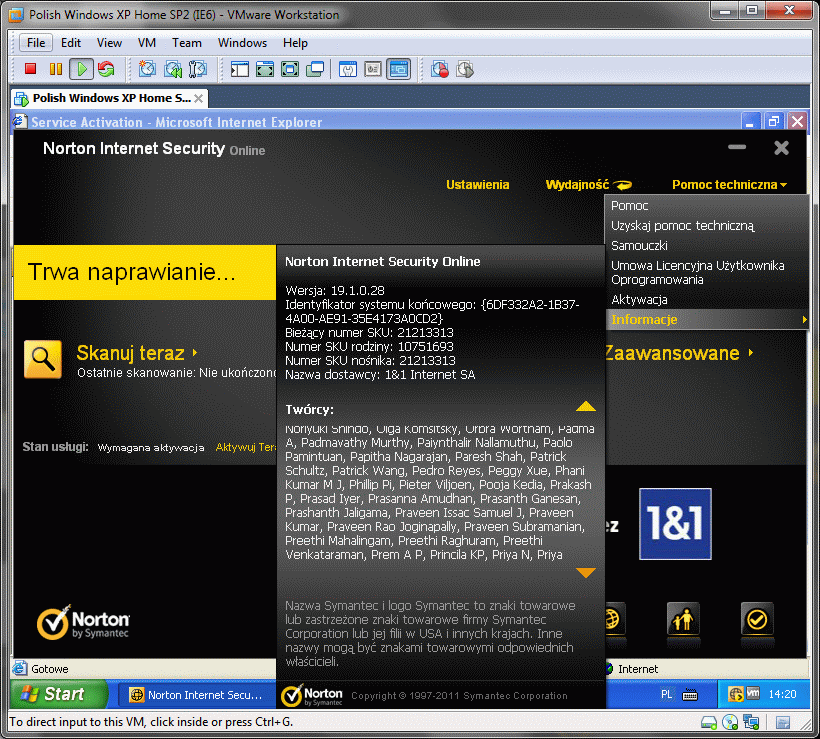Take a snapshot using the clock toolbar icon
This screenshot has width=820, height=739.
coord(147,69)
